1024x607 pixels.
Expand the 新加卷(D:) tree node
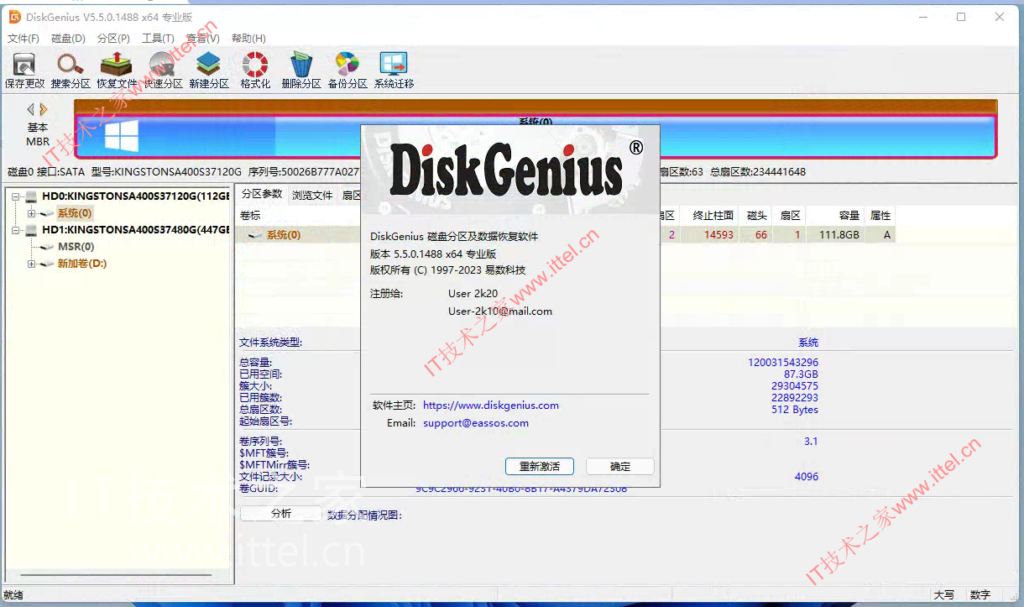coord(31,263)
